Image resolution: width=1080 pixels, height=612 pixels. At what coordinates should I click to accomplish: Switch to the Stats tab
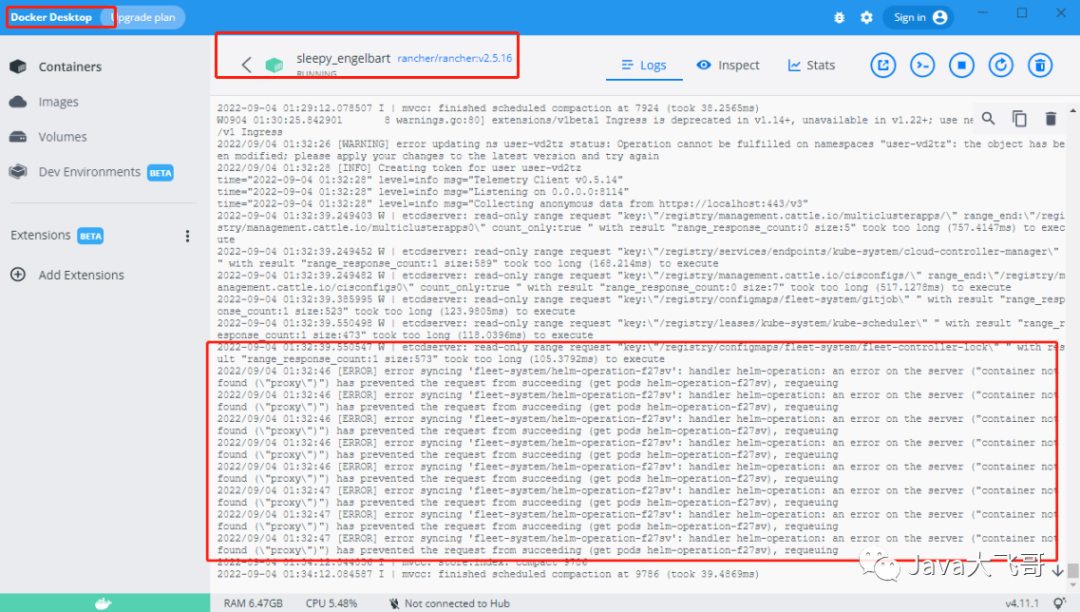pyautogui.click(x=811, y=65)
